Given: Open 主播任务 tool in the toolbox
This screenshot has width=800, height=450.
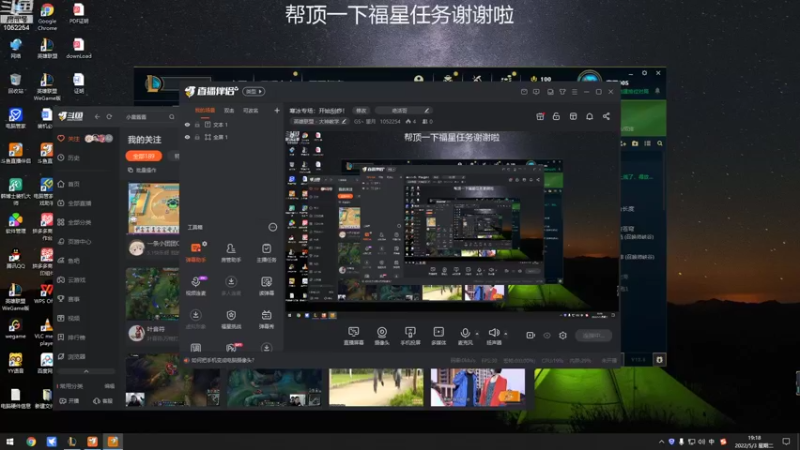Looking at the screenshot, I should pos(266,252).
